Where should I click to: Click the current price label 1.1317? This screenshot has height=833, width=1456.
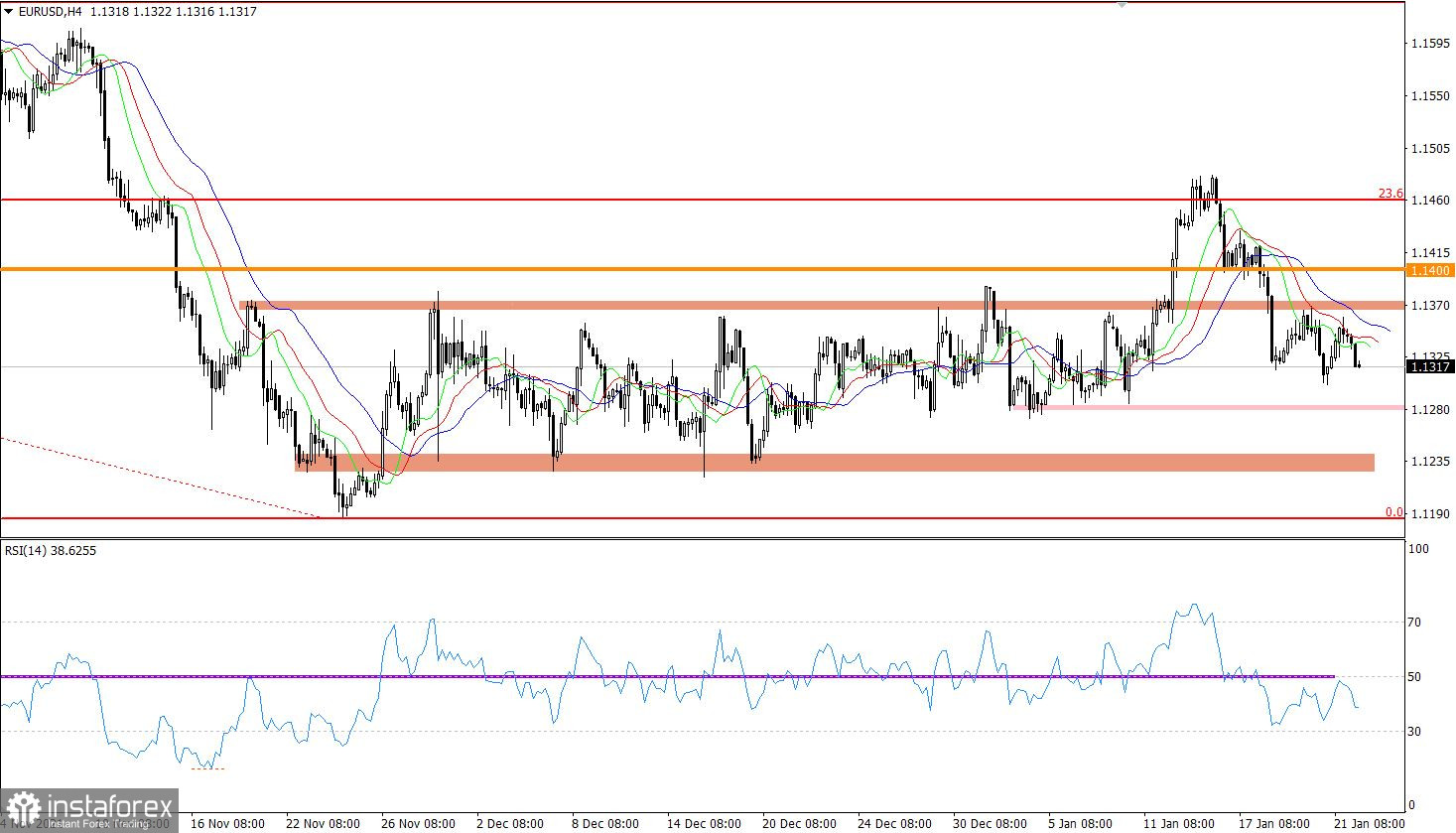pyautogui.click(x=1430, y=366)
